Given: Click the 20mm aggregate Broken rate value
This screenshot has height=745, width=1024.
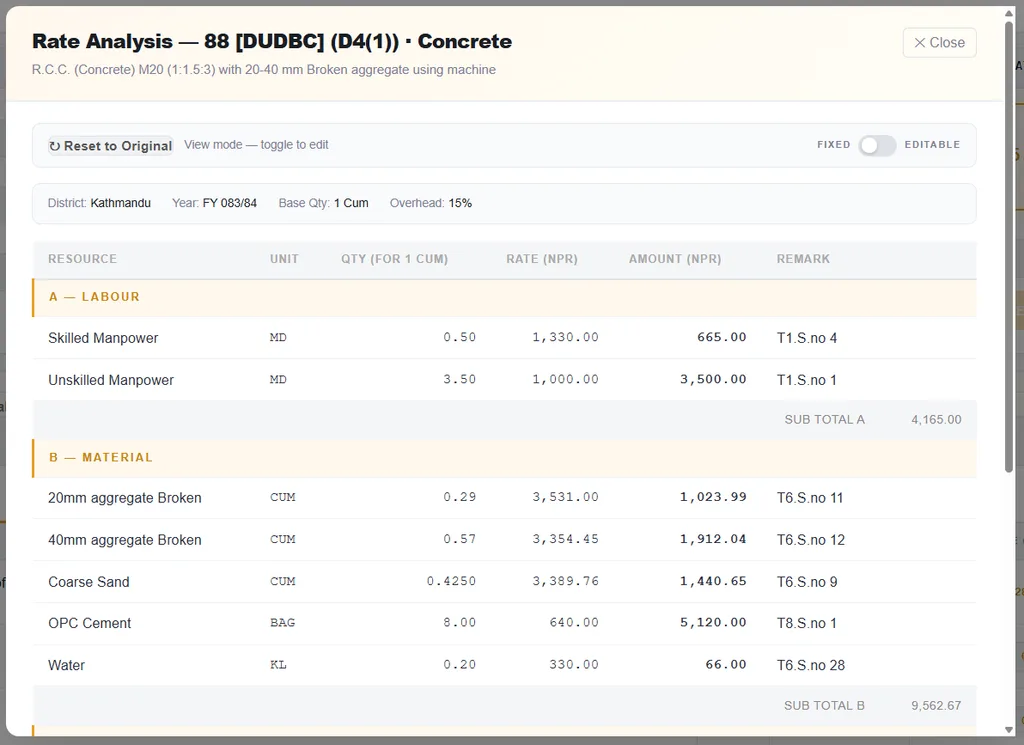Looking at the screenshot, I should [566, 497].
